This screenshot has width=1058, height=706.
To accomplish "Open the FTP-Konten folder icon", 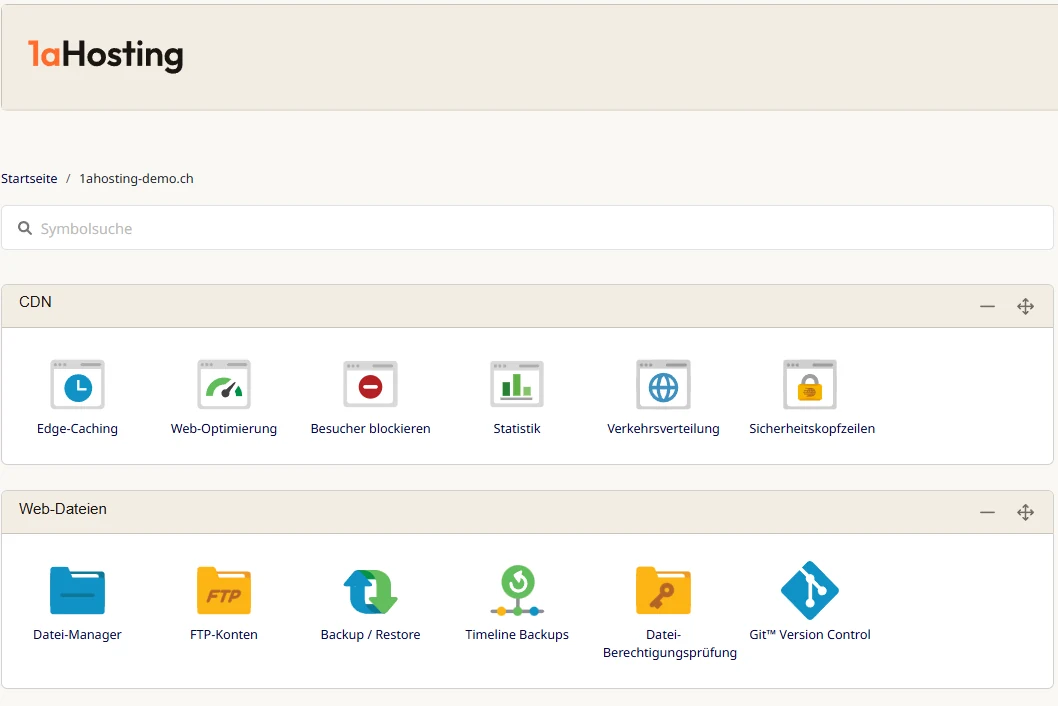I will pos(224,591).
